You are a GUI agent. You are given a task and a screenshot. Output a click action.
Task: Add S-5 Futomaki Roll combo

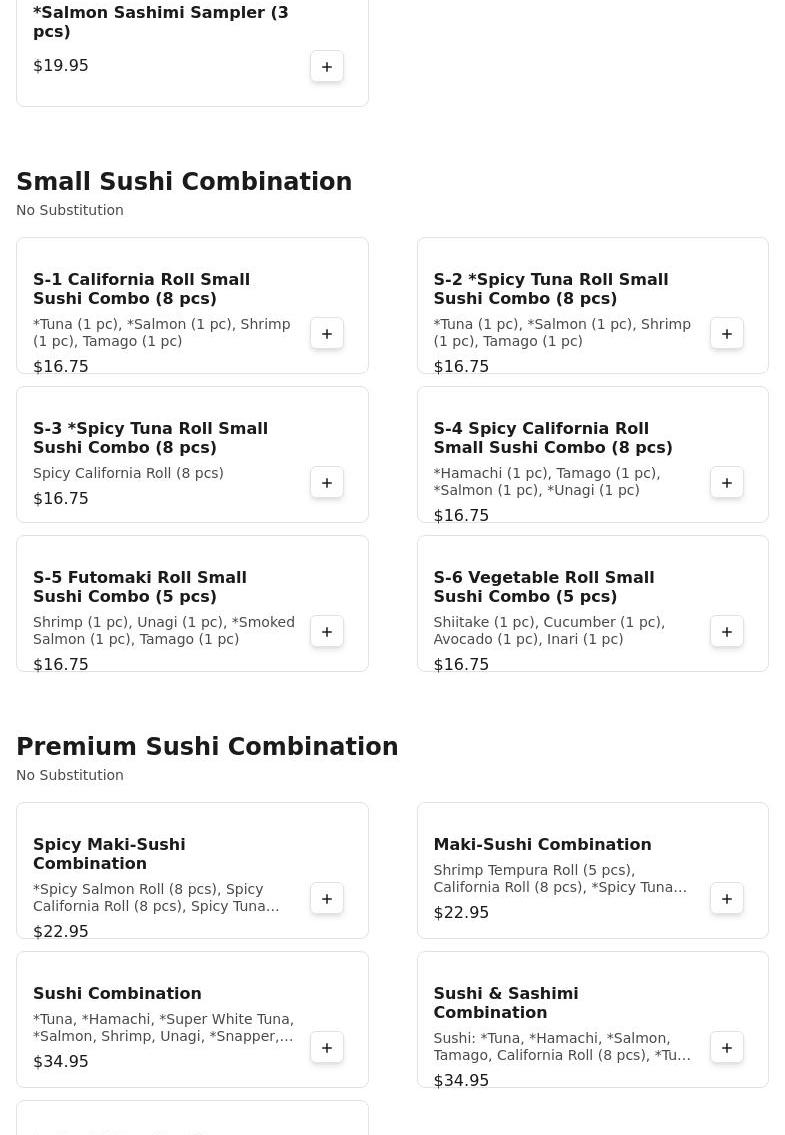[327, 632]
